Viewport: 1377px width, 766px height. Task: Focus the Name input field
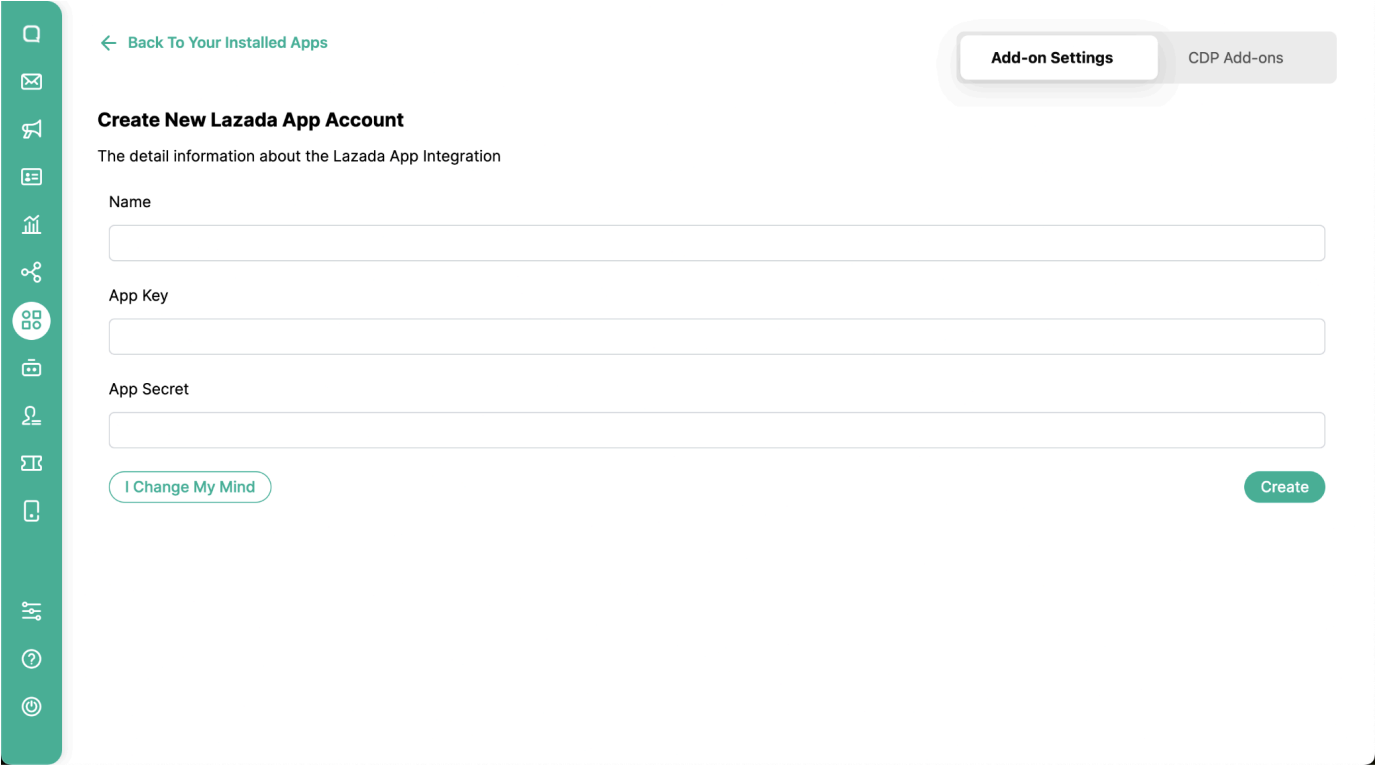[717, 243]
